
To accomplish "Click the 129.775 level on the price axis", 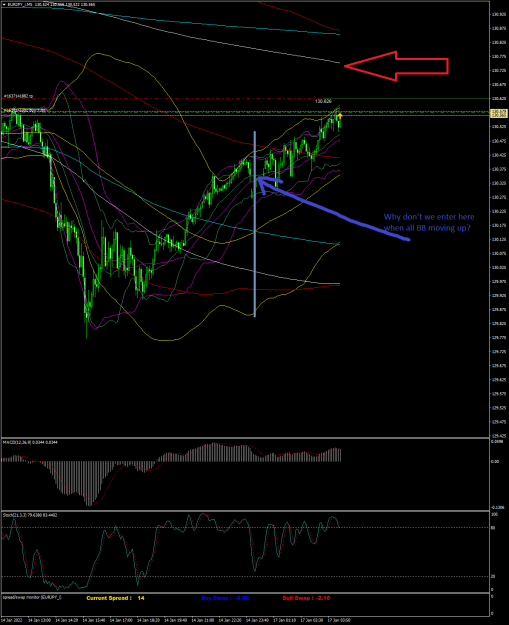I will (499, 338).
